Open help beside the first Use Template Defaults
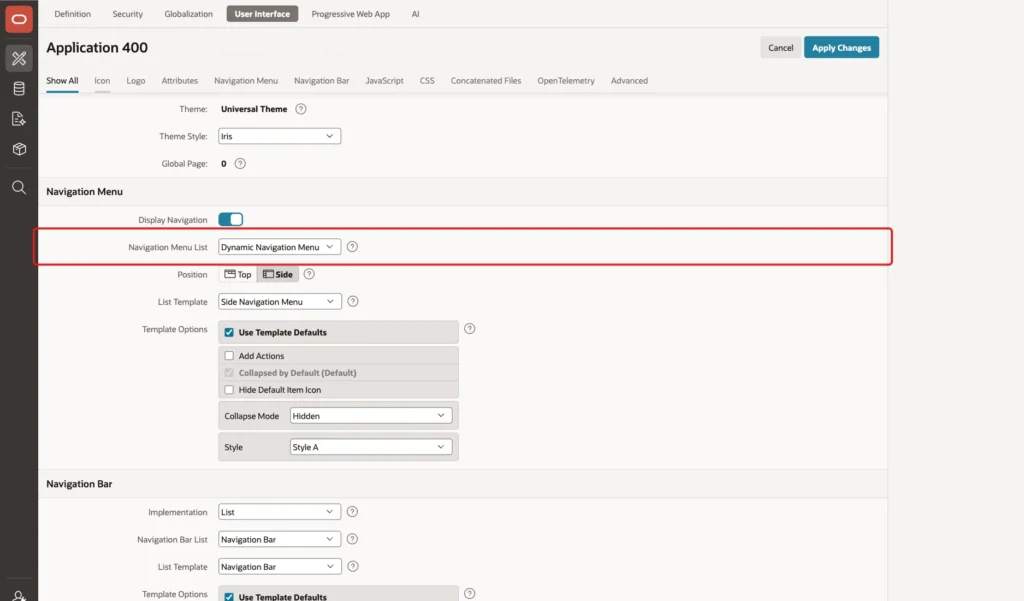 pyautogui.click(x=470, y=329)
